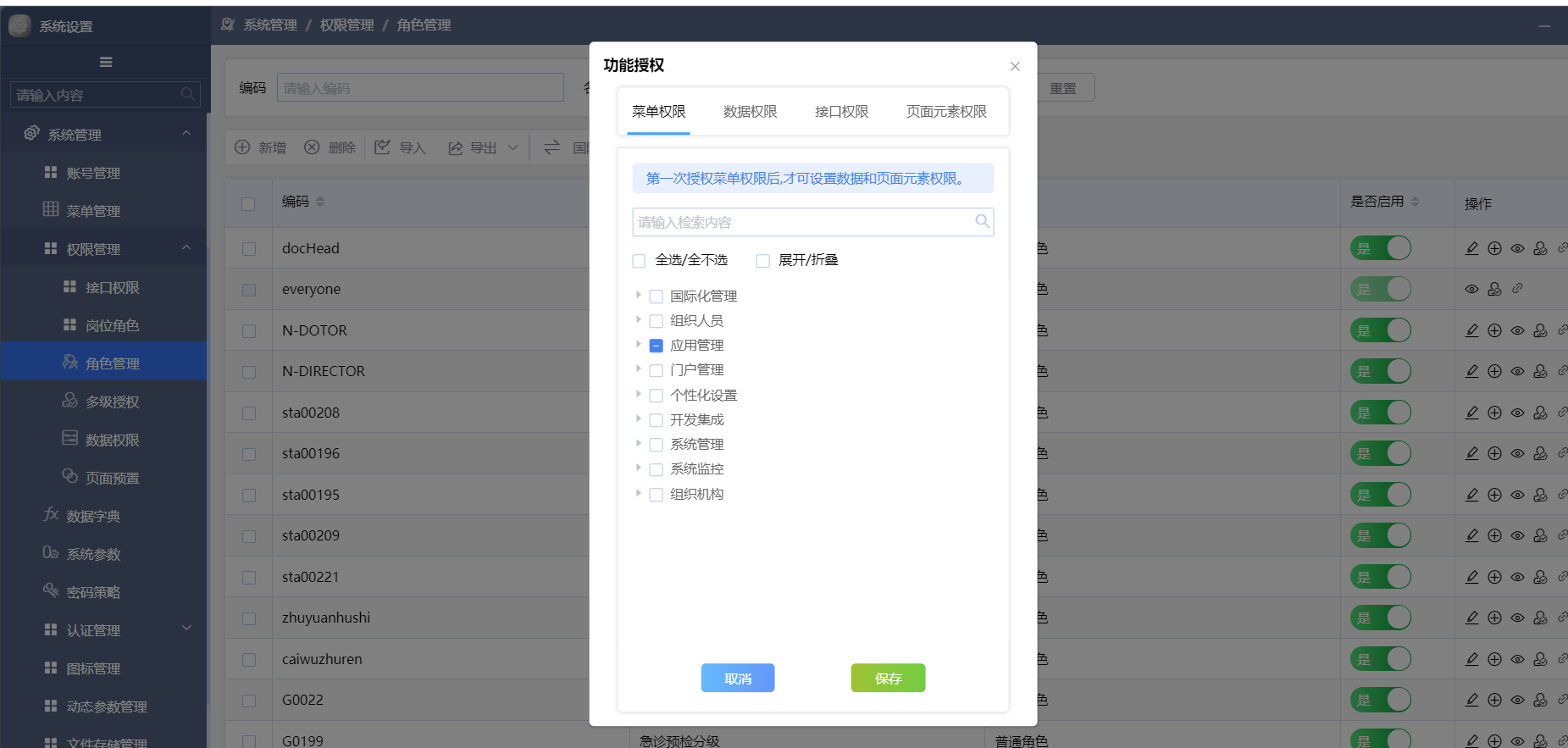1568x748 pixels.
Task: Select the row checkbox for N-DOTOR
Action: click(248, 331)
